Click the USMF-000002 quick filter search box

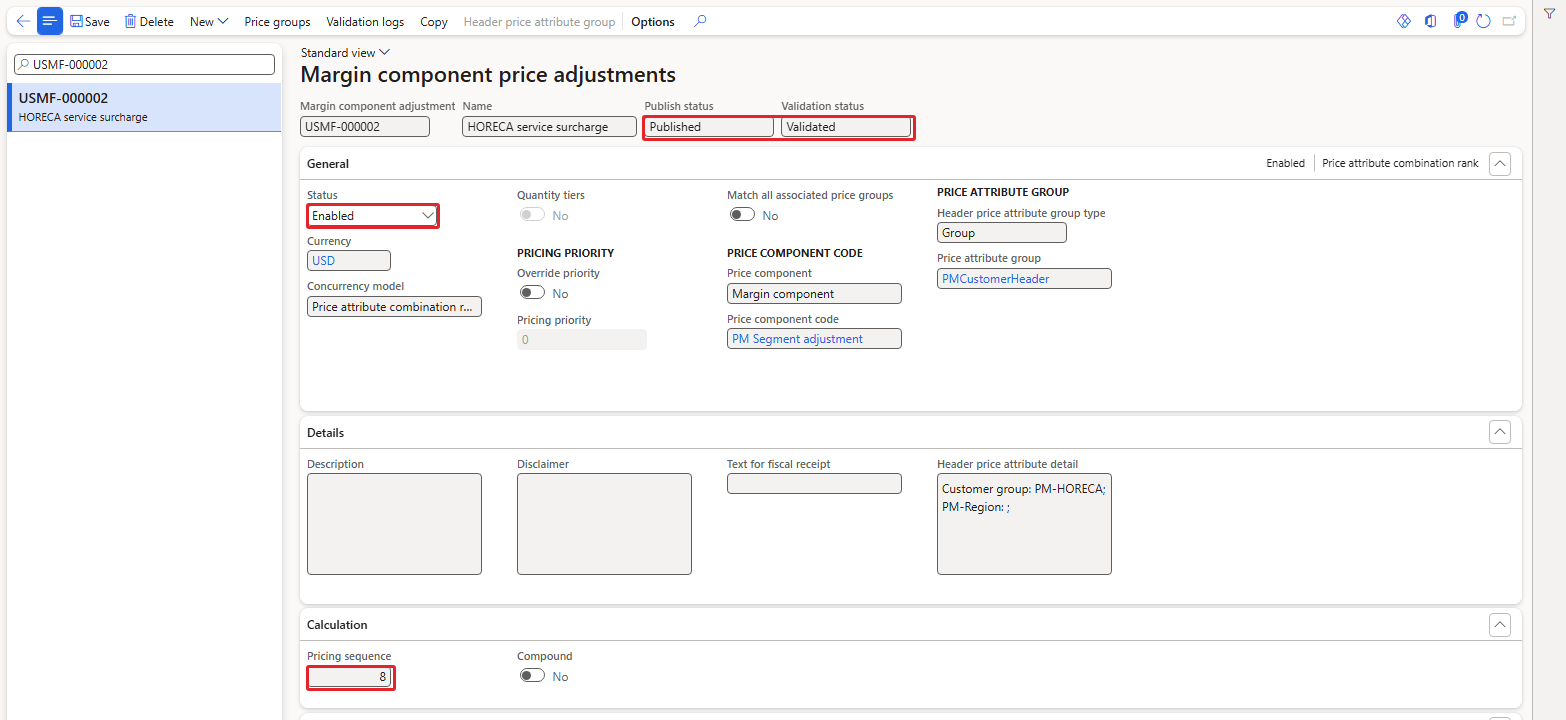pos(144,64)
